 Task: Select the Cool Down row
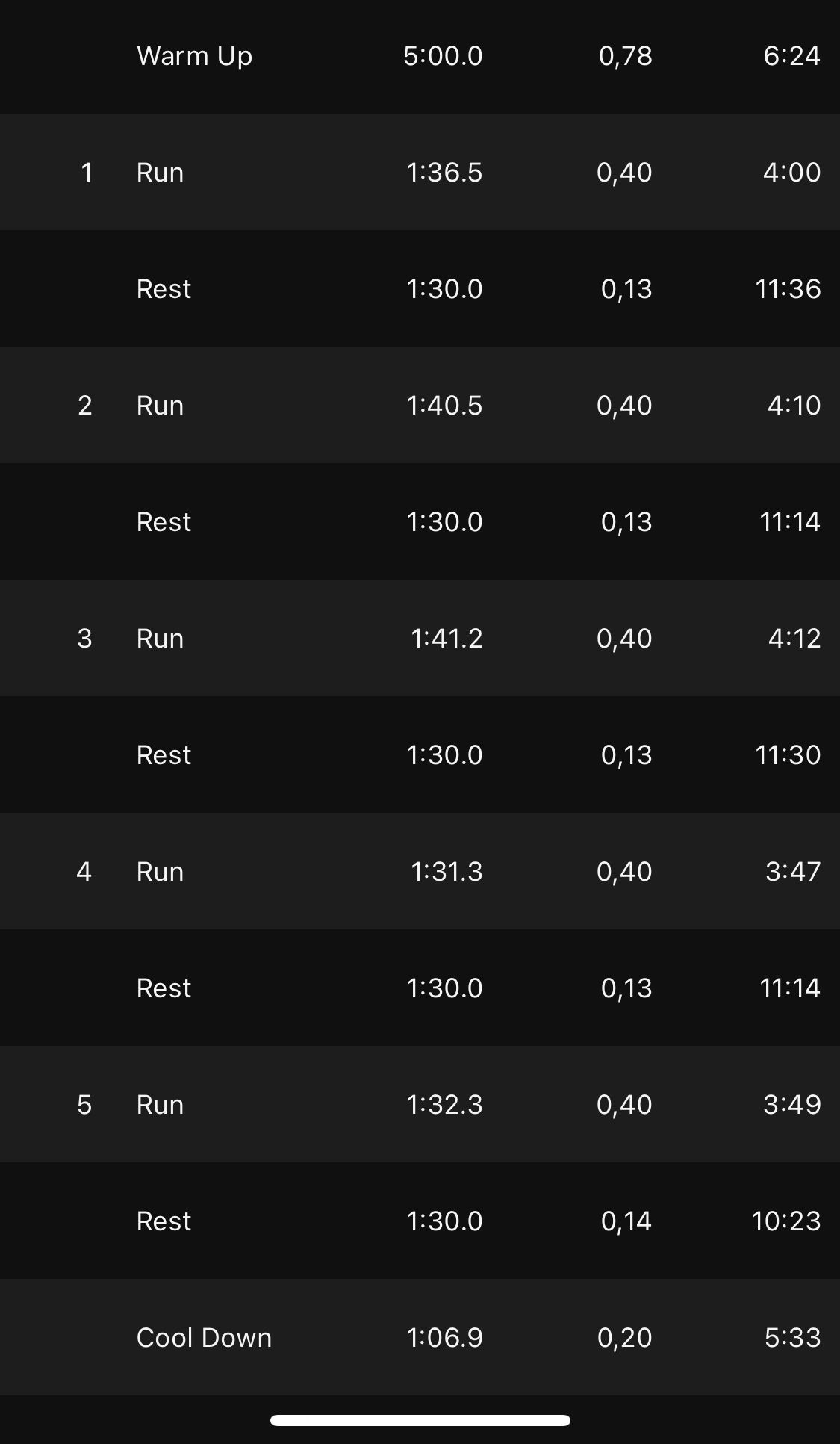point(420,1337)
